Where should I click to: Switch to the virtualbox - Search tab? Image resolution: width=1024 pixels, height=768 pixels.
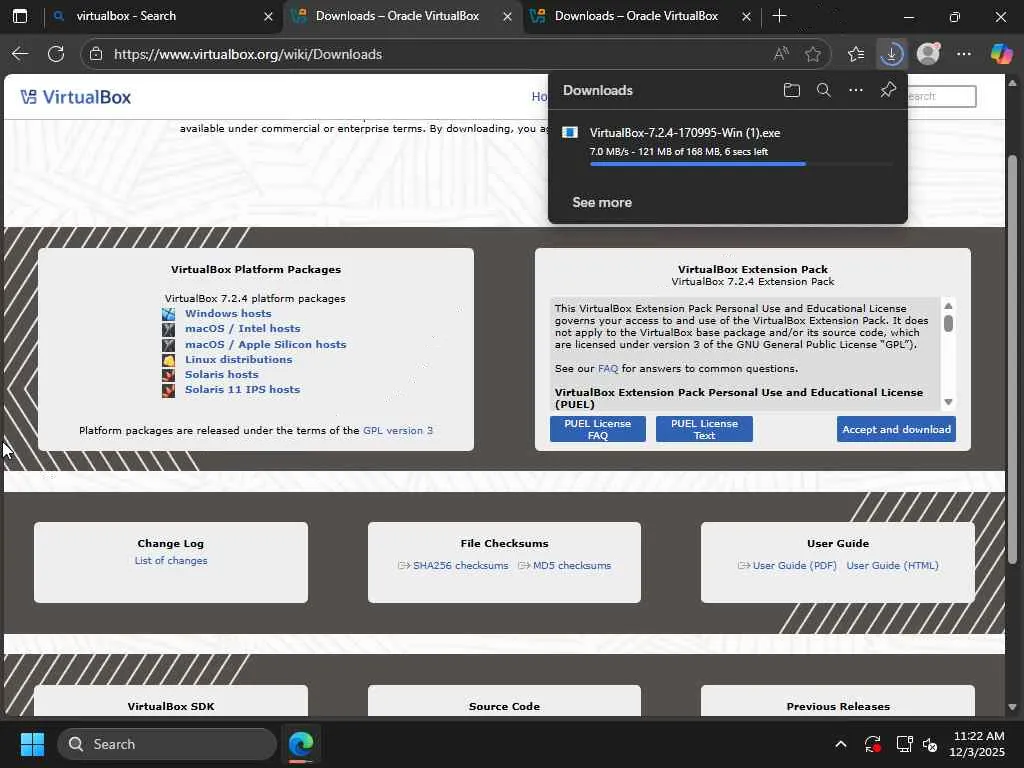[162, 16]
